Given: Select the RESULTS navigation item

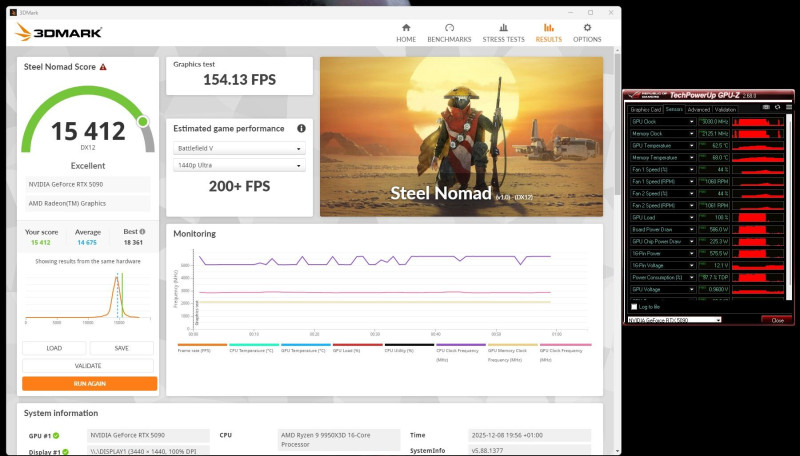Looking at the screenshot, I should click(x=548, y=33).
